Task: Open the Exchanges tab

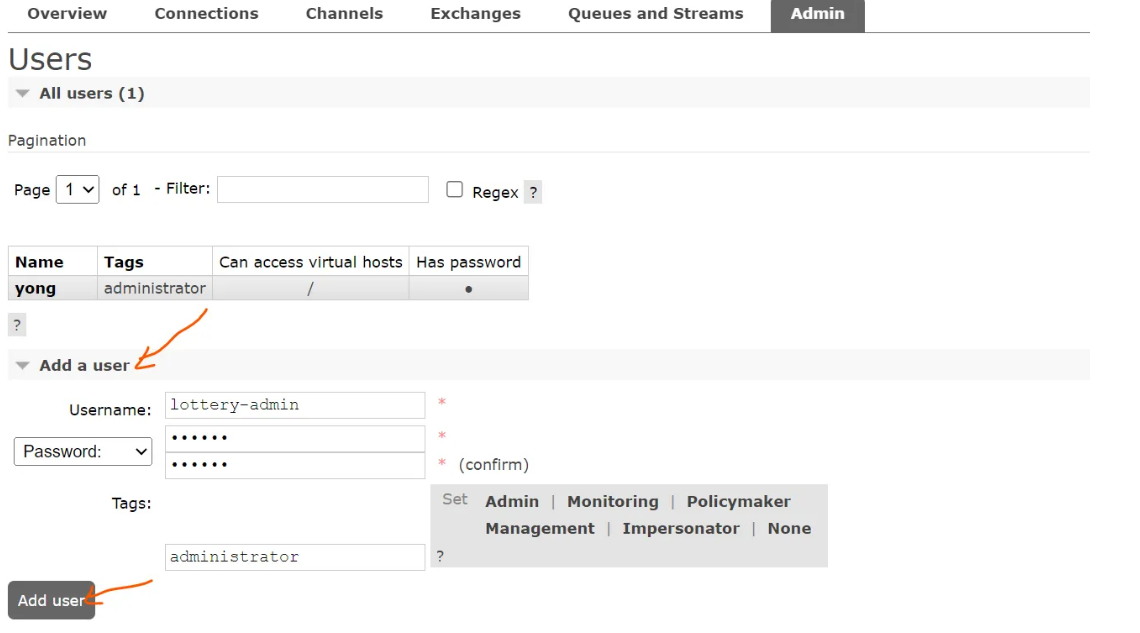Action: tap(475, 14)
